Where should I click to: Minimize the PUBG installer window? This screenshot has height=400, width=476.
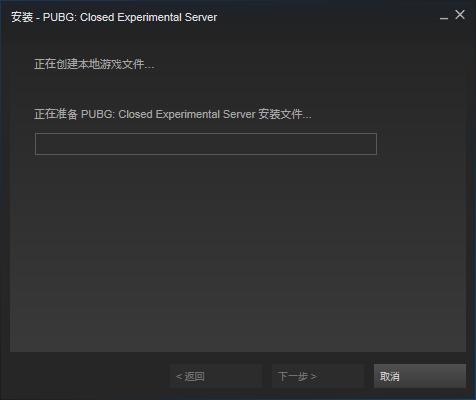point(444,17)
